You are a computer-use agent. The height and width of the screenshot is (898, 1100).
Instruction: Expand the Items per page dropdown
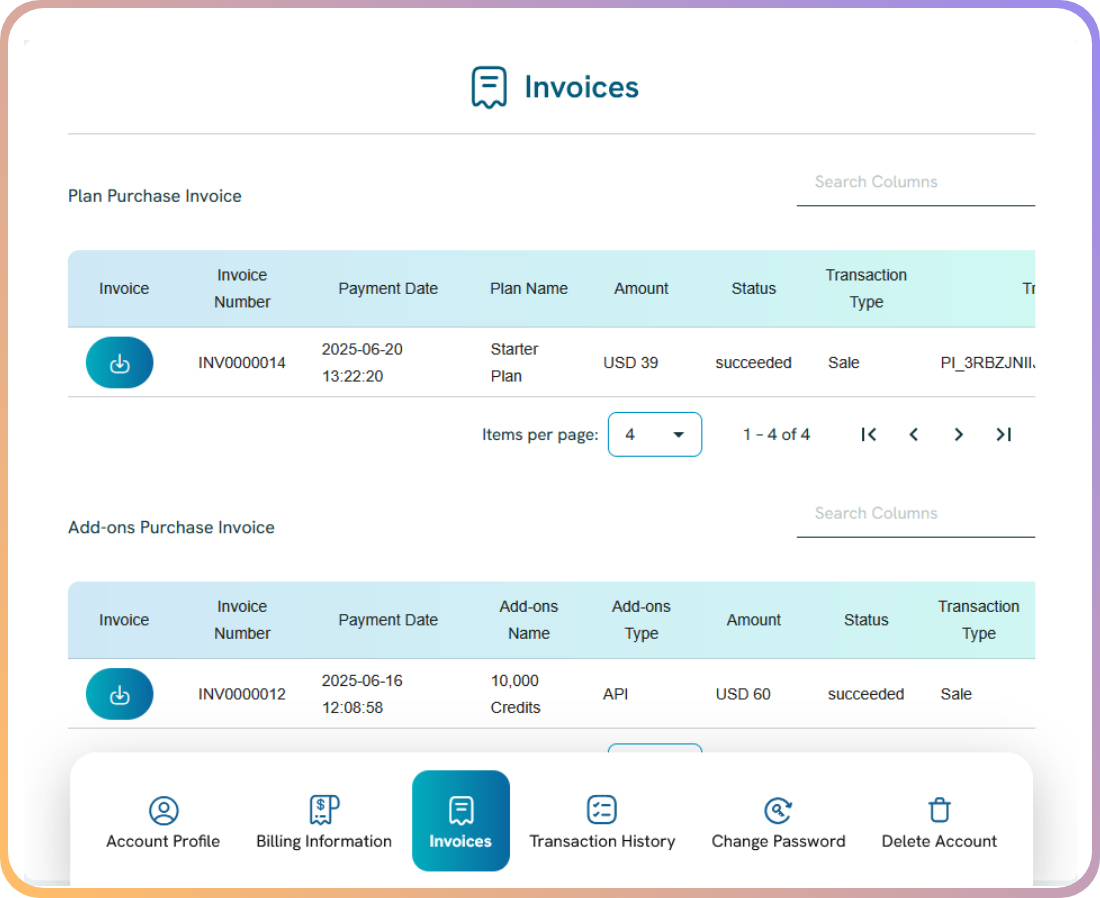coord(655,434)
